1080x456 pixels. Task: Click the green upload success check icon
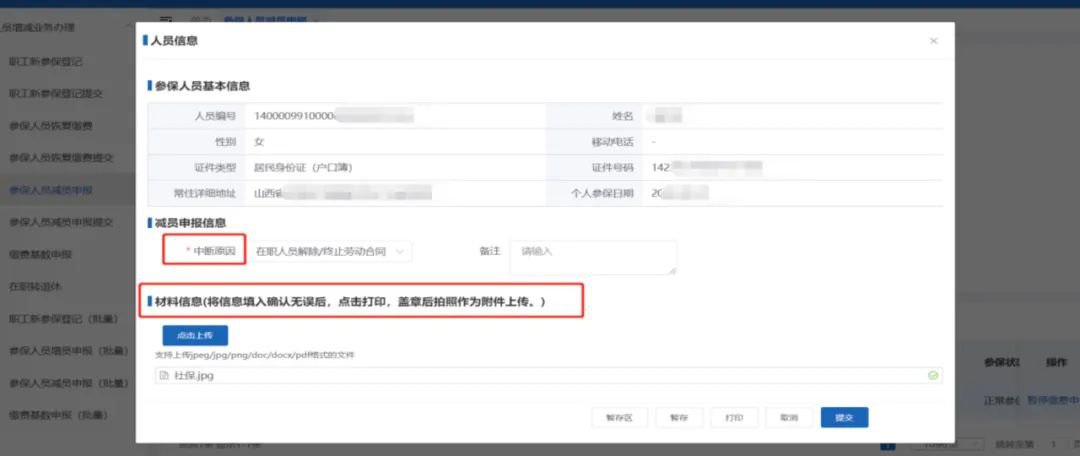click(932, 376)
